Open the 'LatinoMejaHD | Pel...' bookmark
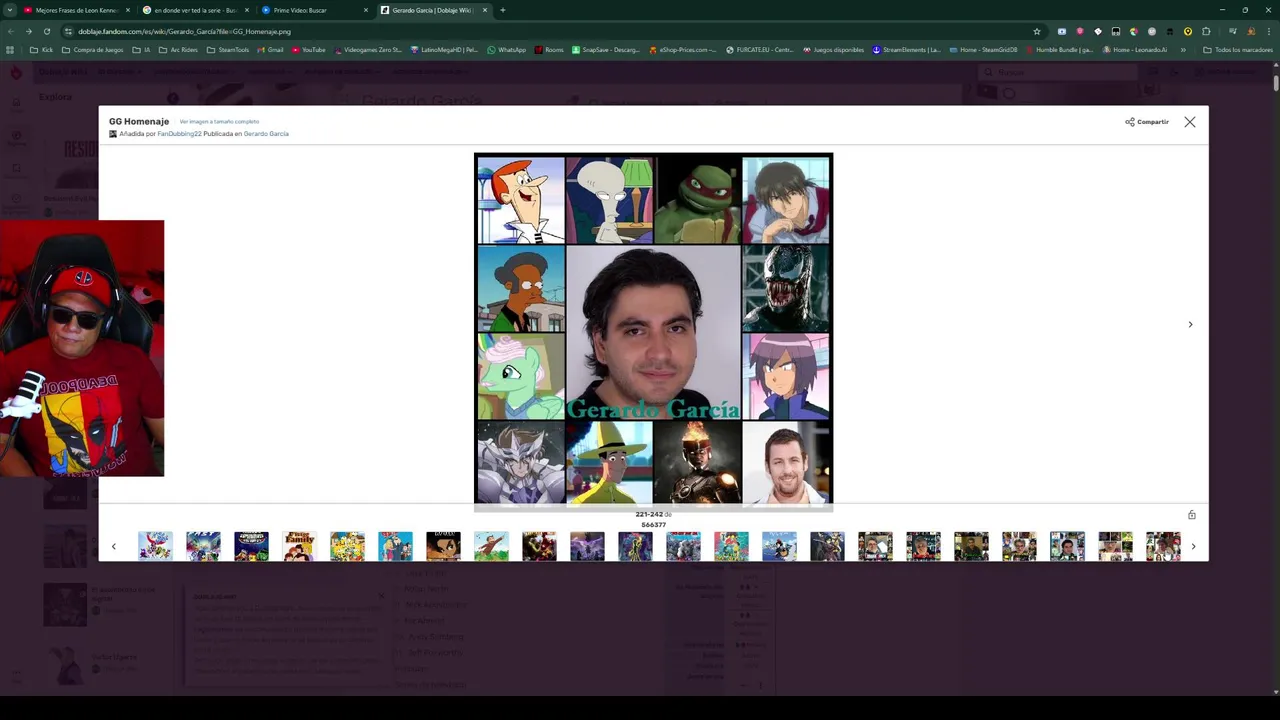The width and height of the screenshot is (1280, 720). click(x=444, y=50)
